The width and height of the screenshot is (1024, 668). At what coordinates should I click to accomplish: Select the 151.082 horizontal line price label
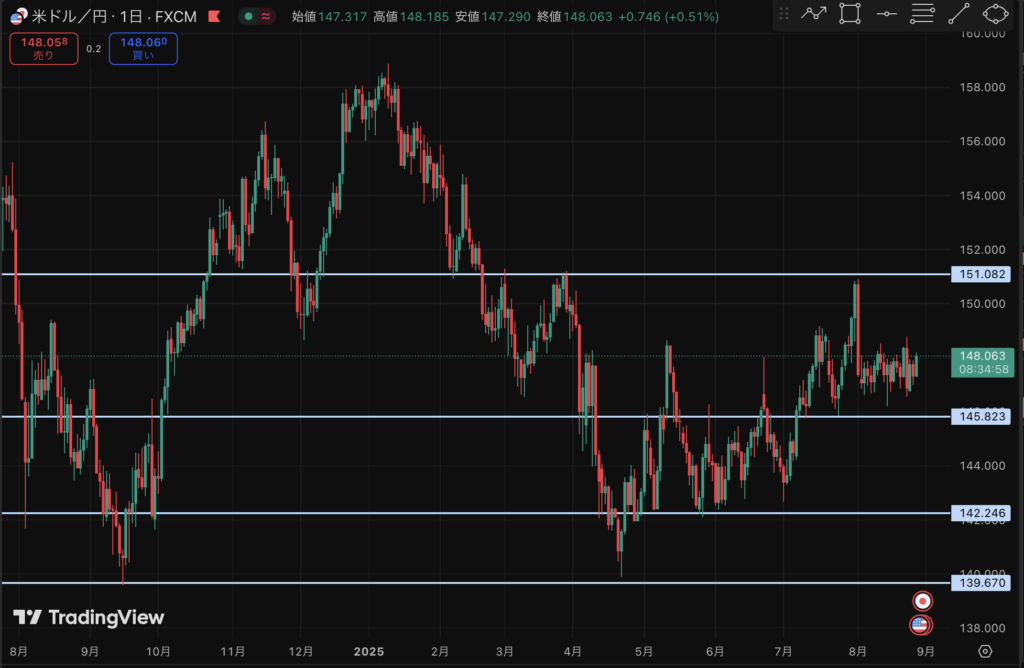(981, 274)
